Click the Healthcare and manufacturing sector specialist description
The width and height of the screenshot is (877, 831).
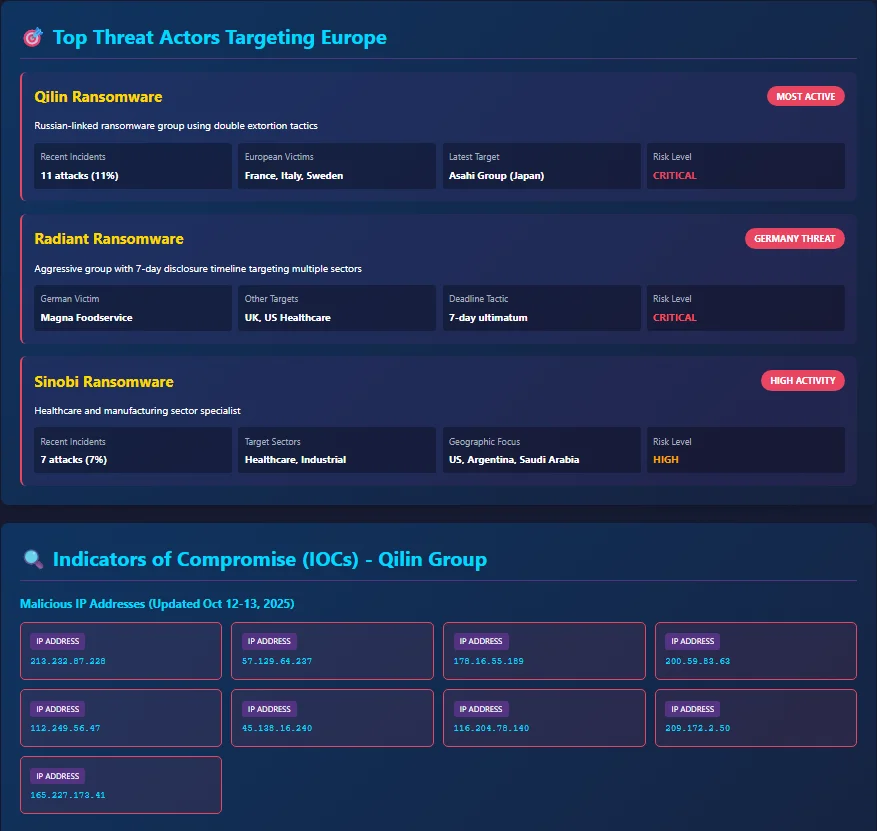[x=137, y=410]
